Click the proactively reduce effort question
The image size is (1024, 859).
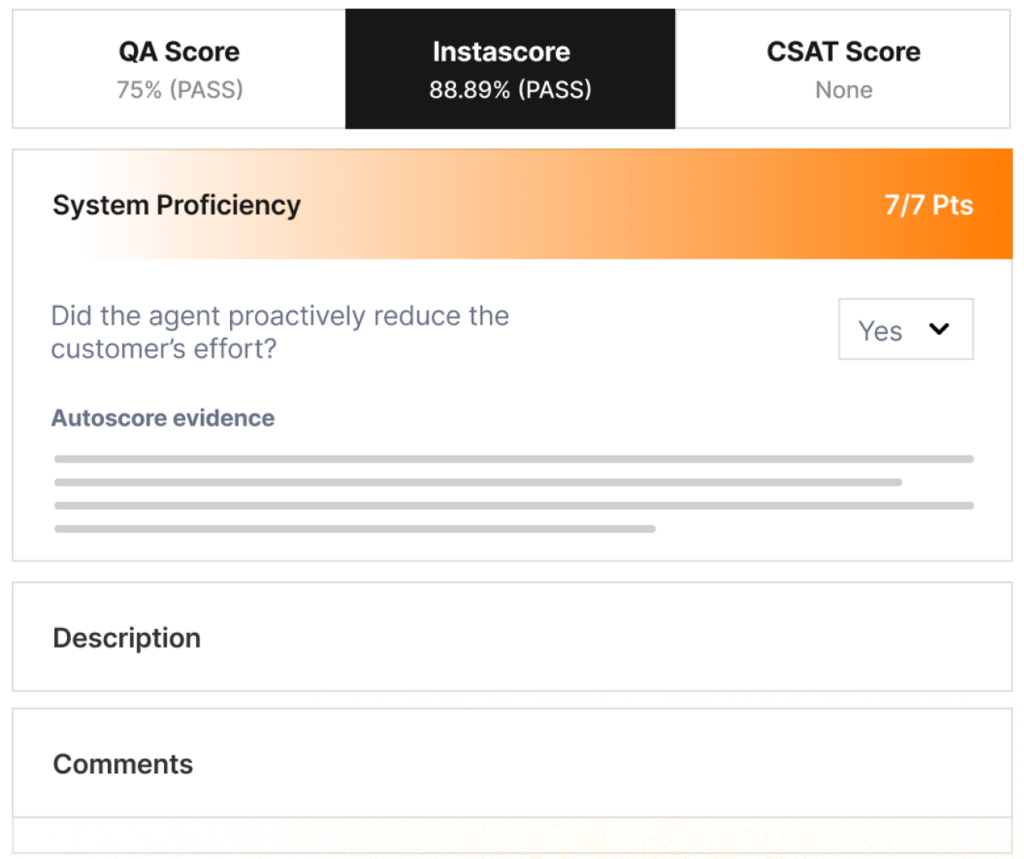coord(280,332)
